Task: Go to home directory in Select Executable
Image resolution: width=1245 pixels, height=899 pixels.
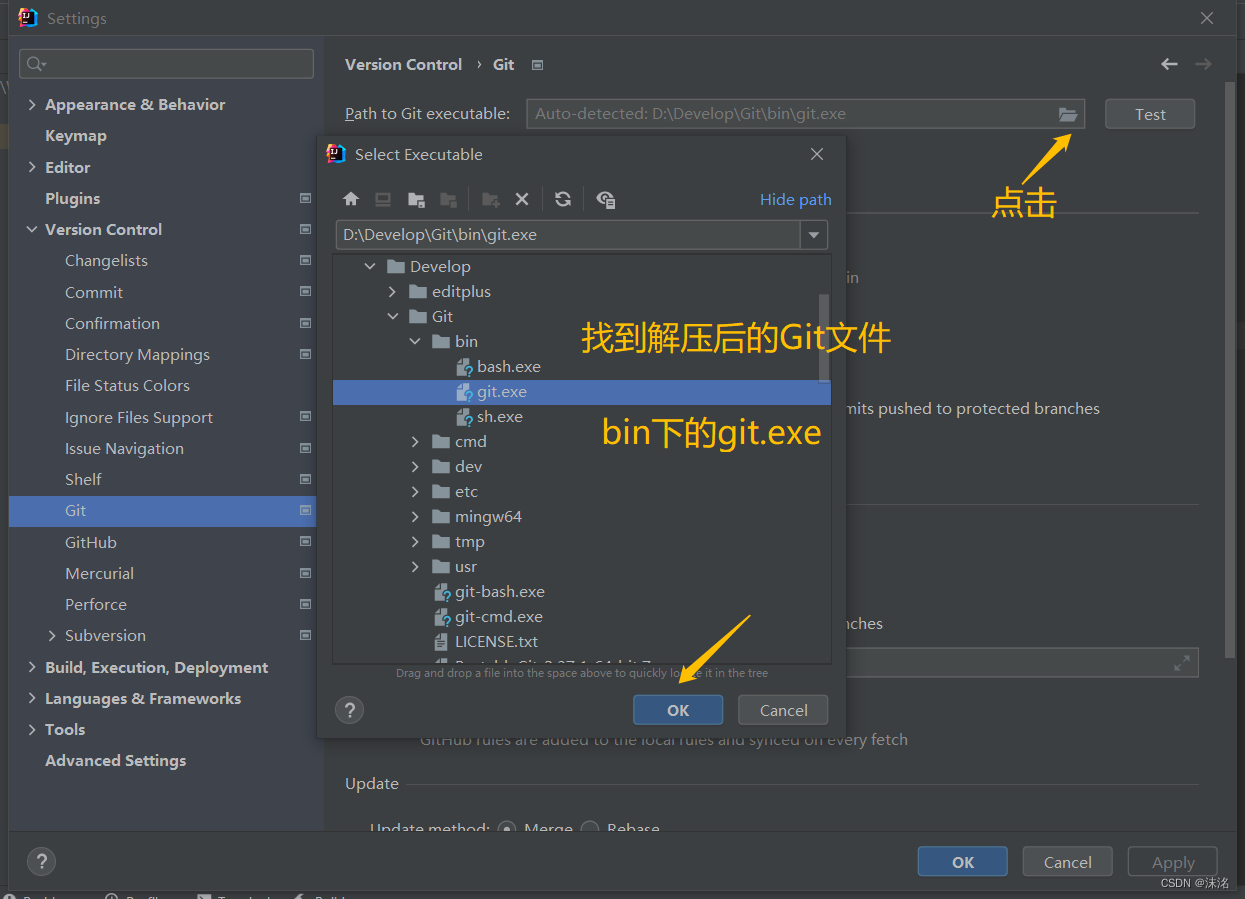Action: [350, 199]
